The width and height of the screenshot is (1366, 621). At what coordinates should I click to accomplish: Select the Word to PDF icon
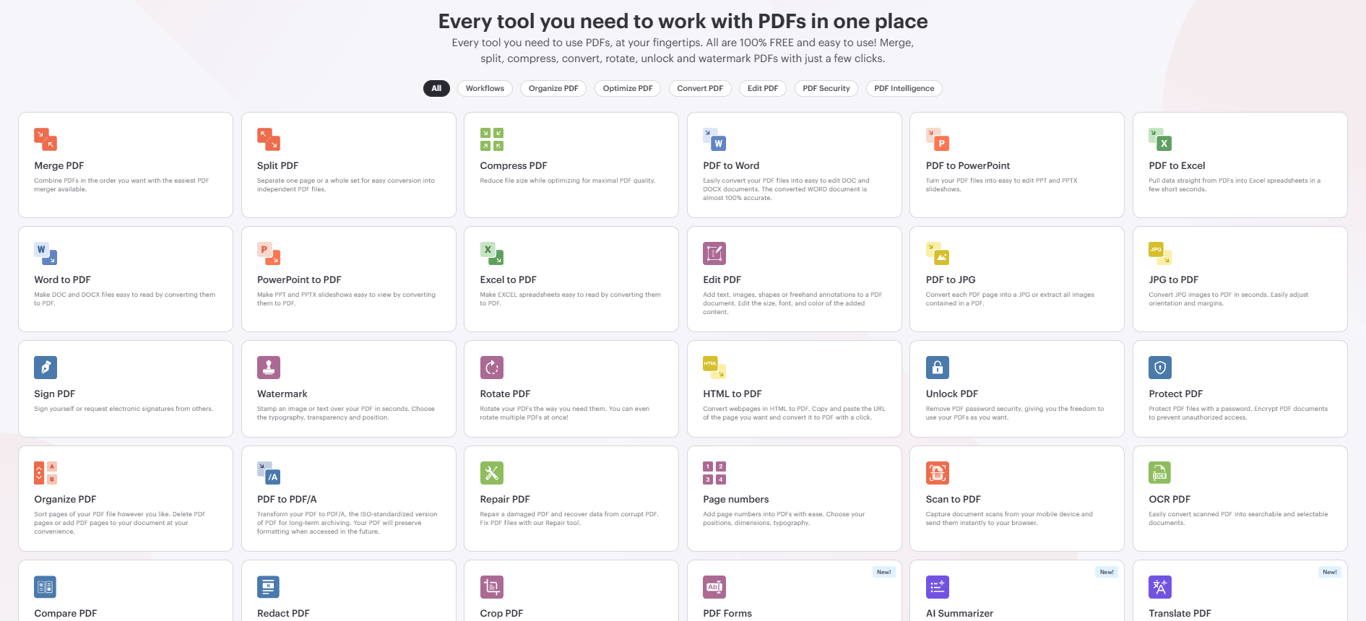pos(45,253)
